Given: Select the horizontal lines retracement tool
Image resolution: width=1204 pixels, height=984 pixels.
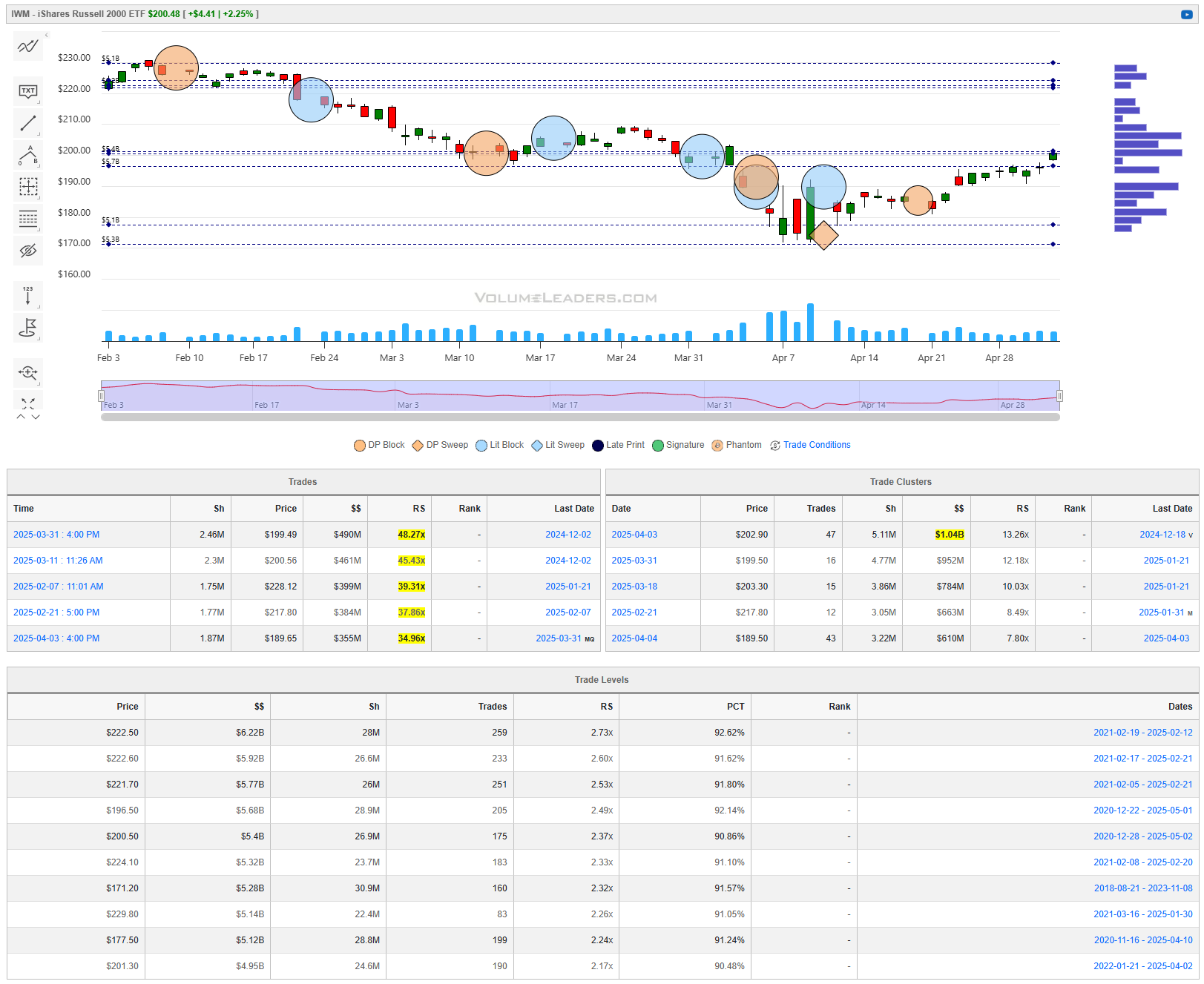Looking at the screenshot, I should (x=28, y=219).
